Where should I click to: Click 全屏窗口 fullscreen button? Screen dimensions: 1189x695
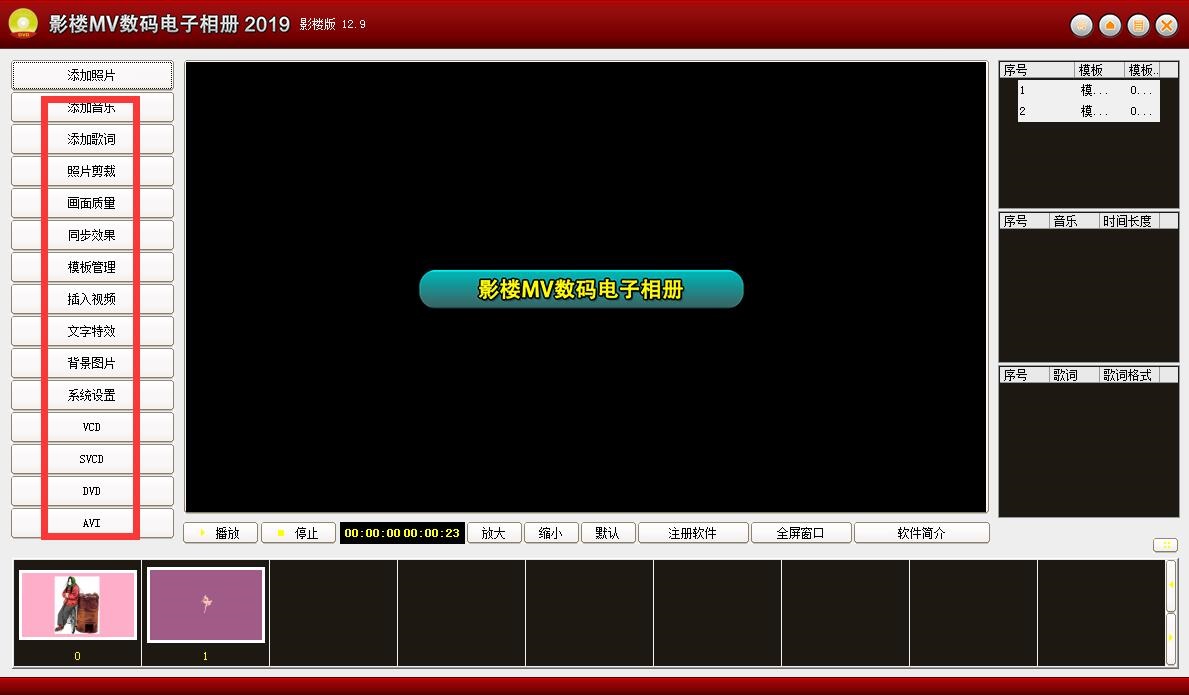click(800, 533)
